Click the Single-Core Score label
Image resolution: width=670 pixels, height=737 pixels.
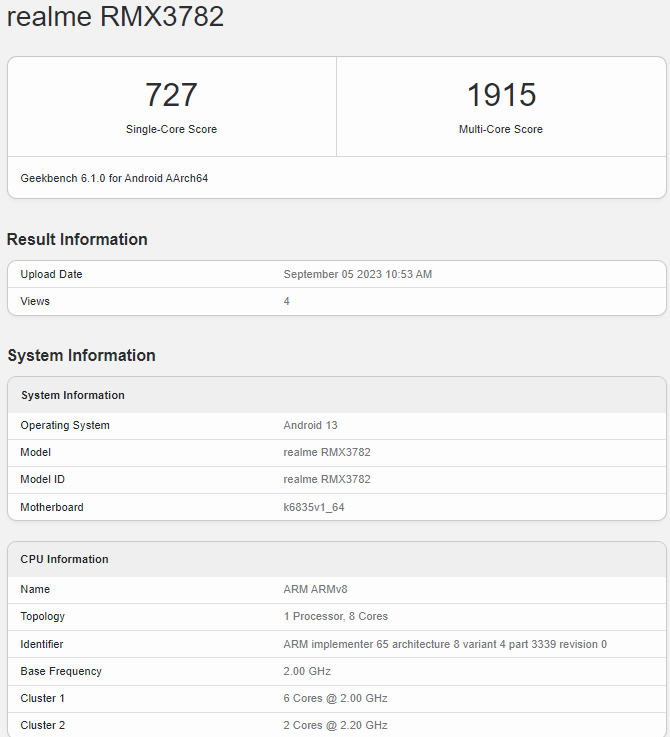pos(171,129)
